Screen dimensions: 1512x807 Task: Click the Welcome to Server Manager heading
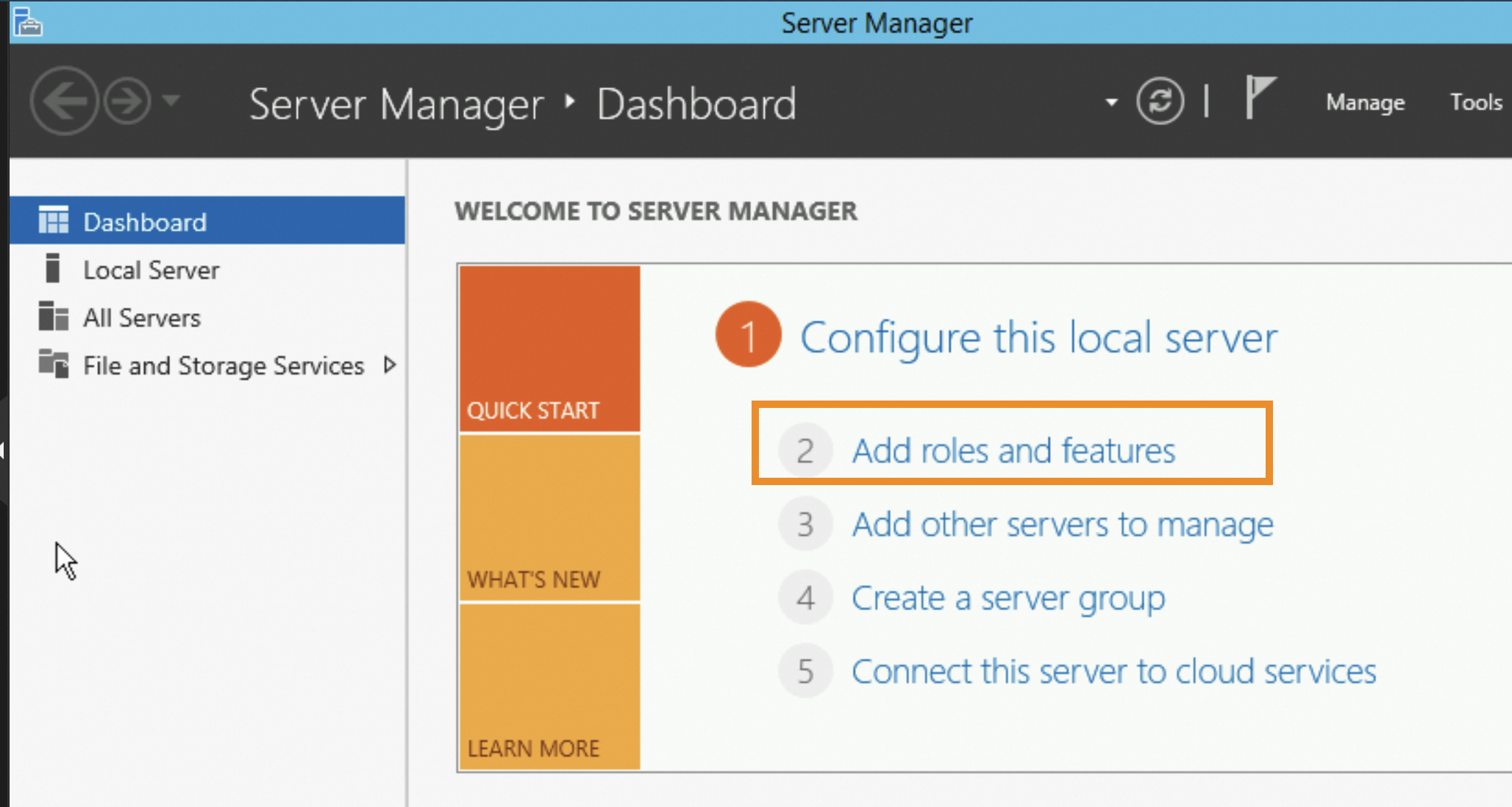(x=656, y=211)
